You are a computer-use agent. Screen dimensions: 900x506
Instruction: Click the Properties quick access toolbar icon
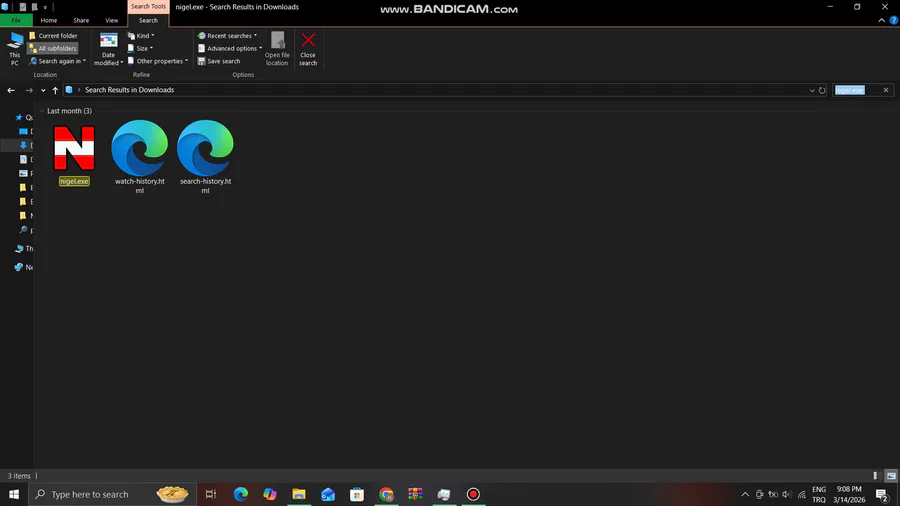click(23, 7)
